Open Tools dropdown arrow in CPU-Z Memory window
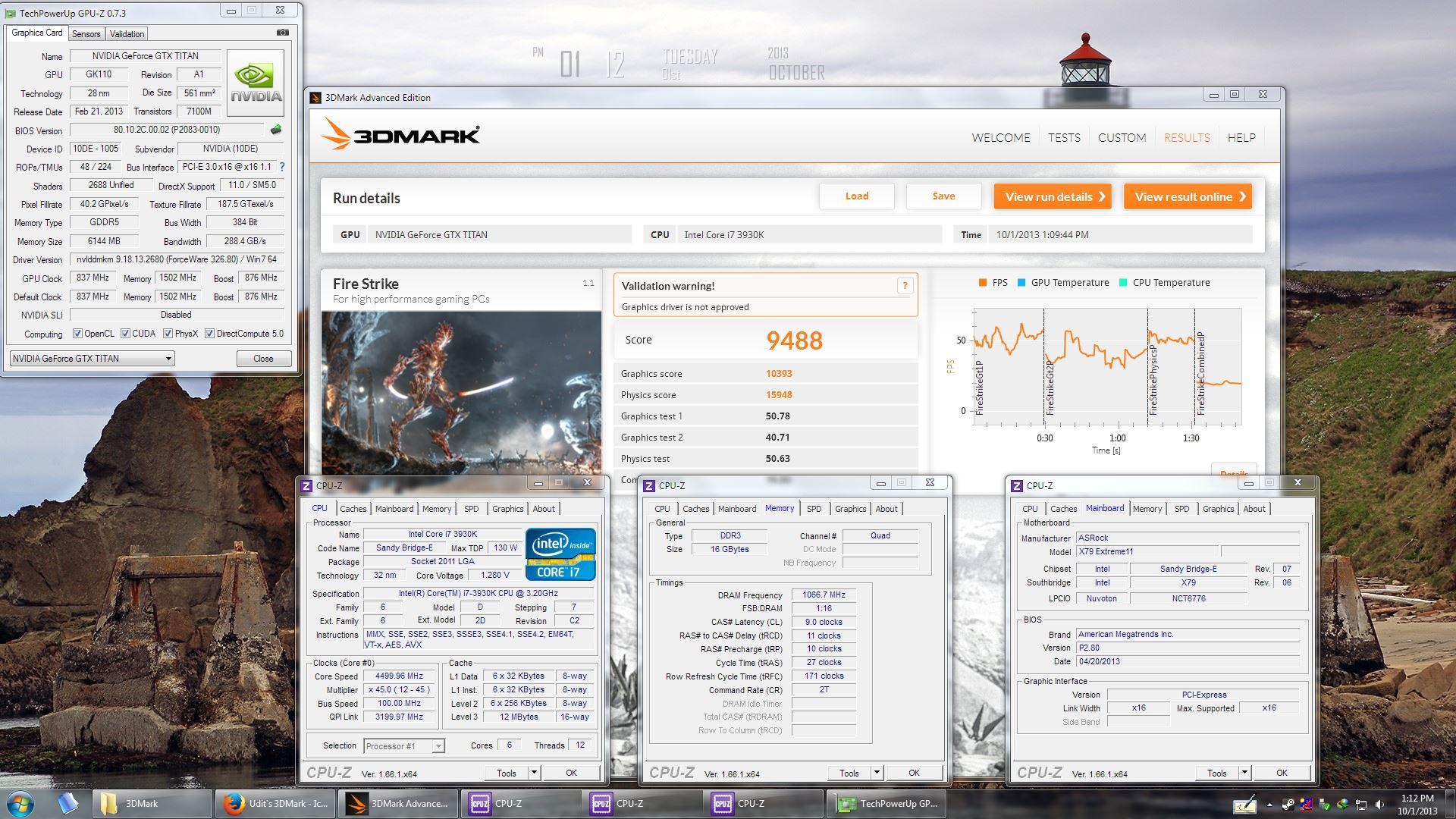Image resolution: width=1456 pixels, height=819 pixels. 877,773
